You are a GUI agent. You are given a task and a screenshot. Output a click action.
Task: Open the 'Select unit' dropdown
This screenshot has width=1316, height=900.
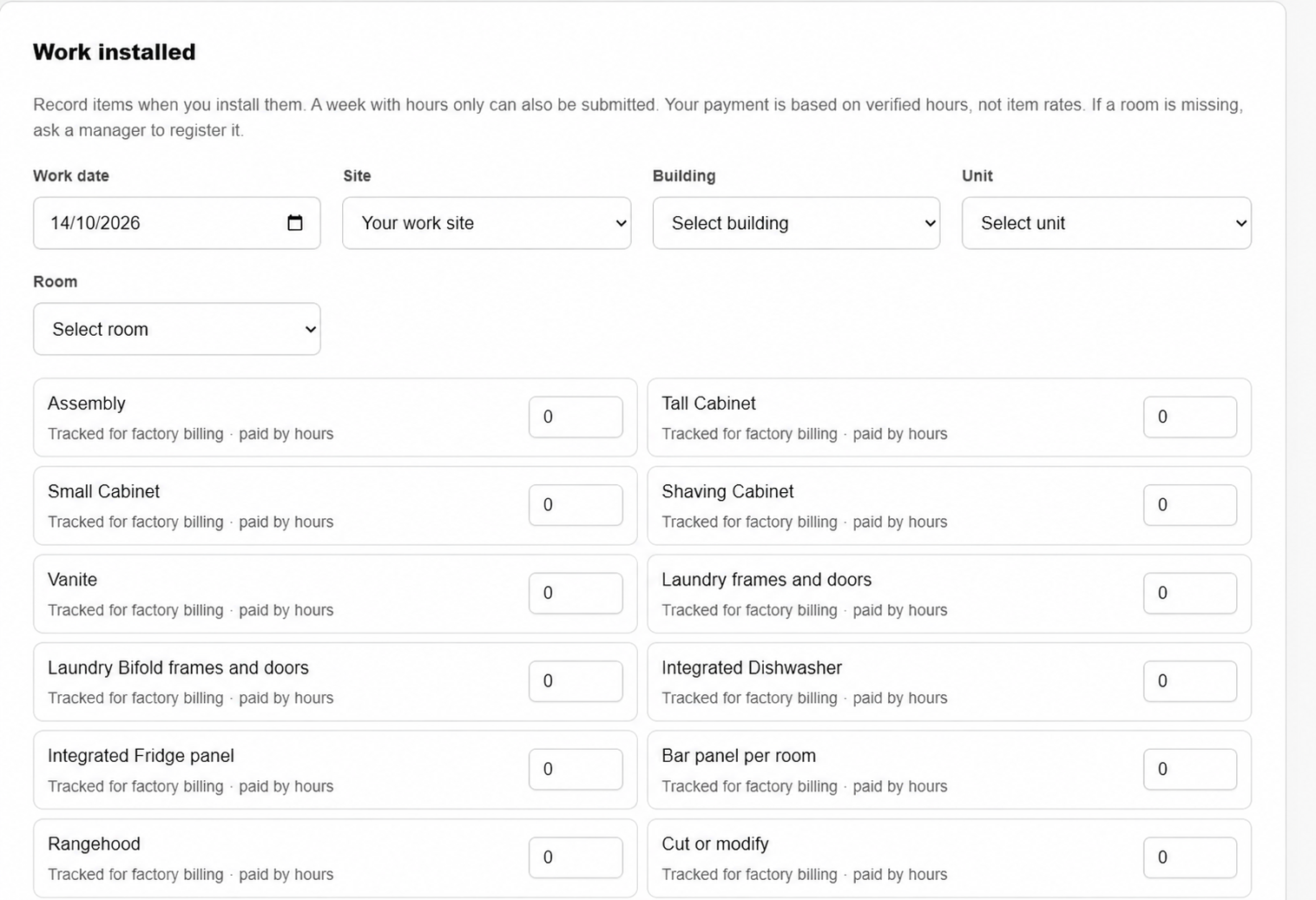pos(1107,223)
